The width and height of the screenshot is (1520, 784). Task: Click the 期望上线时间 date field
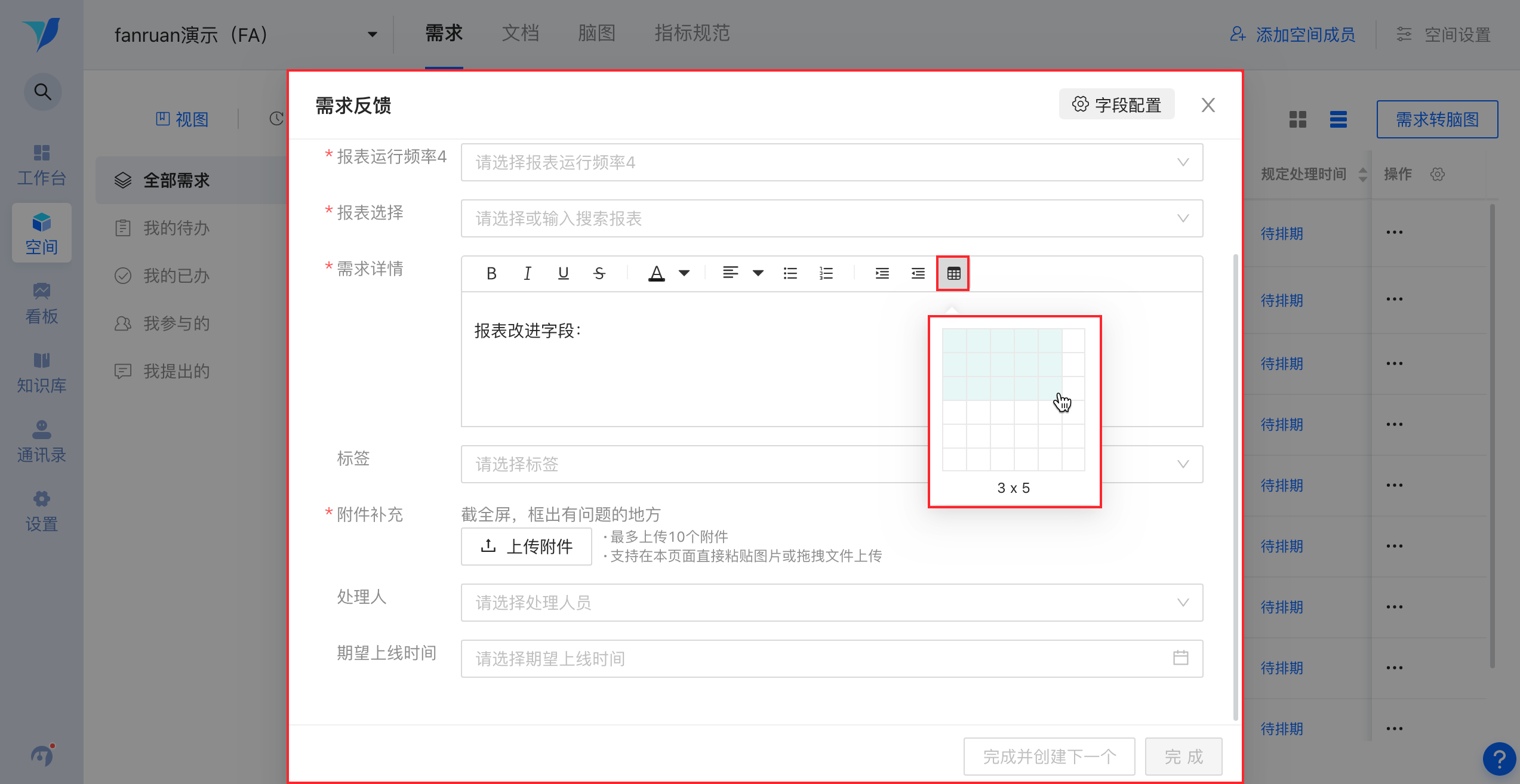831,659
